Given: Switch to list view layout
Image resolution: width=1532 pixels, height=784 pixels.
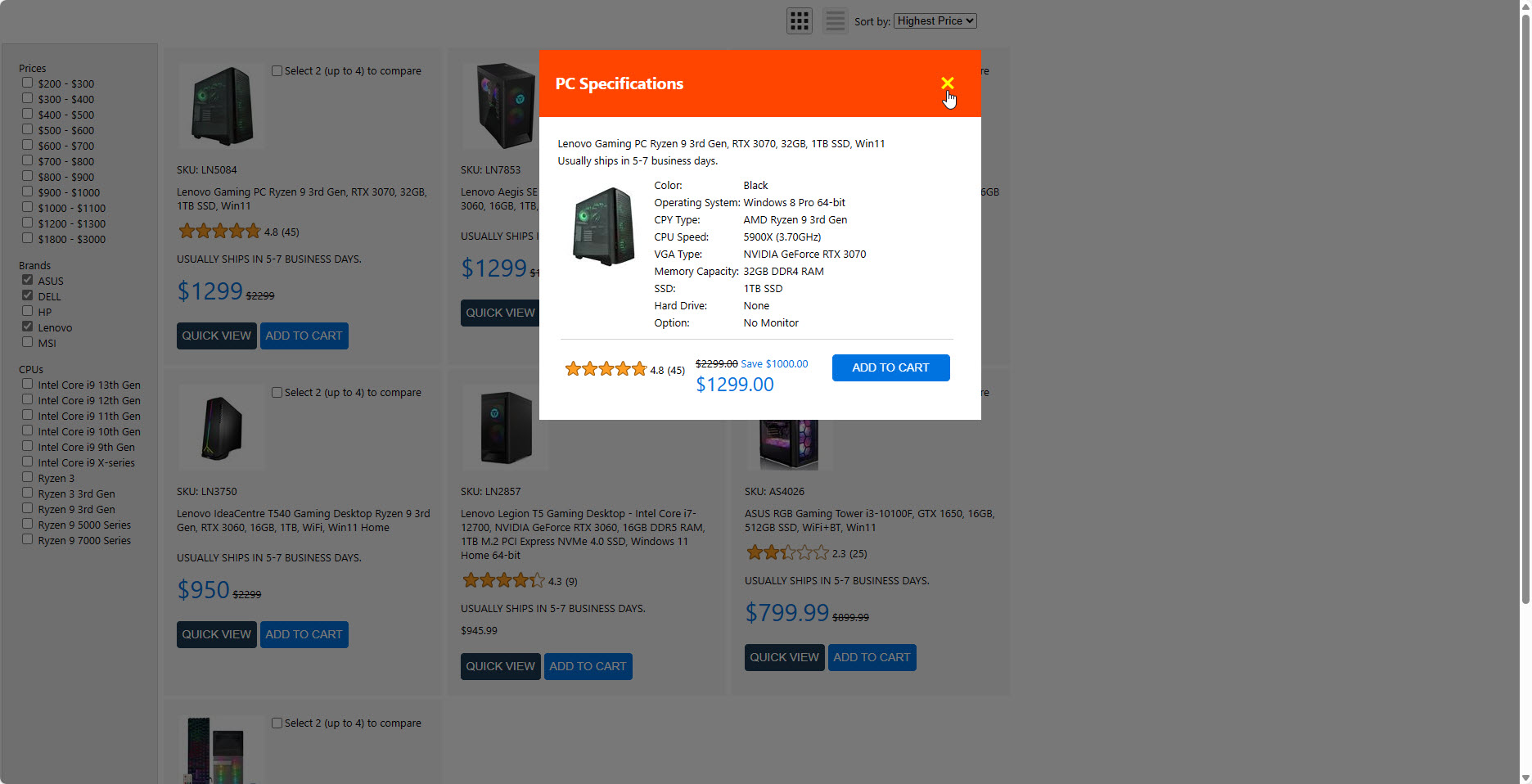Looking at the screenshot, I should coord(835,20).
